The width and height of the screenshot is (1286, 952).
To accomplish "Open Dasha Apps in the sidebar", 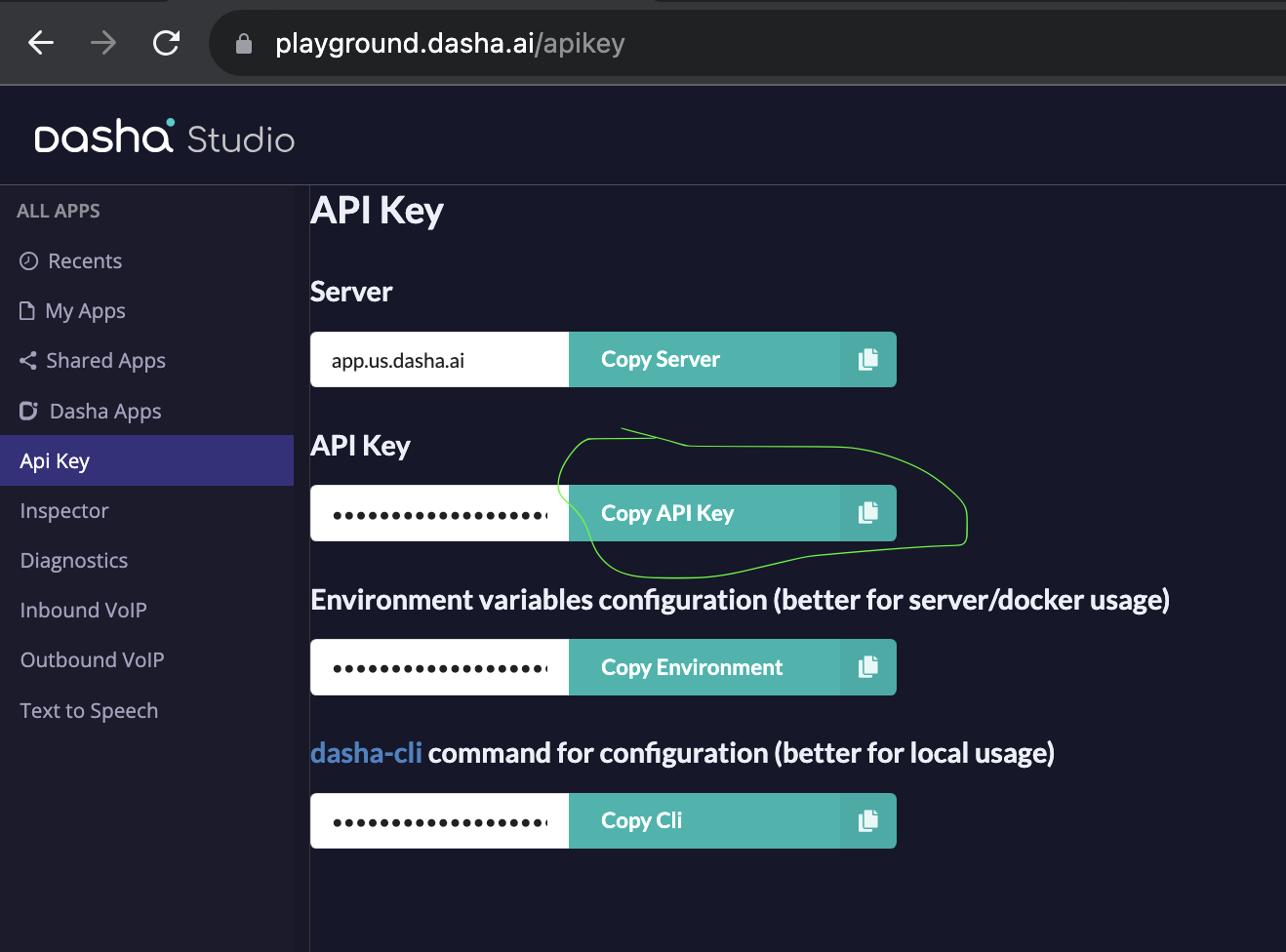I will point(104,412).
